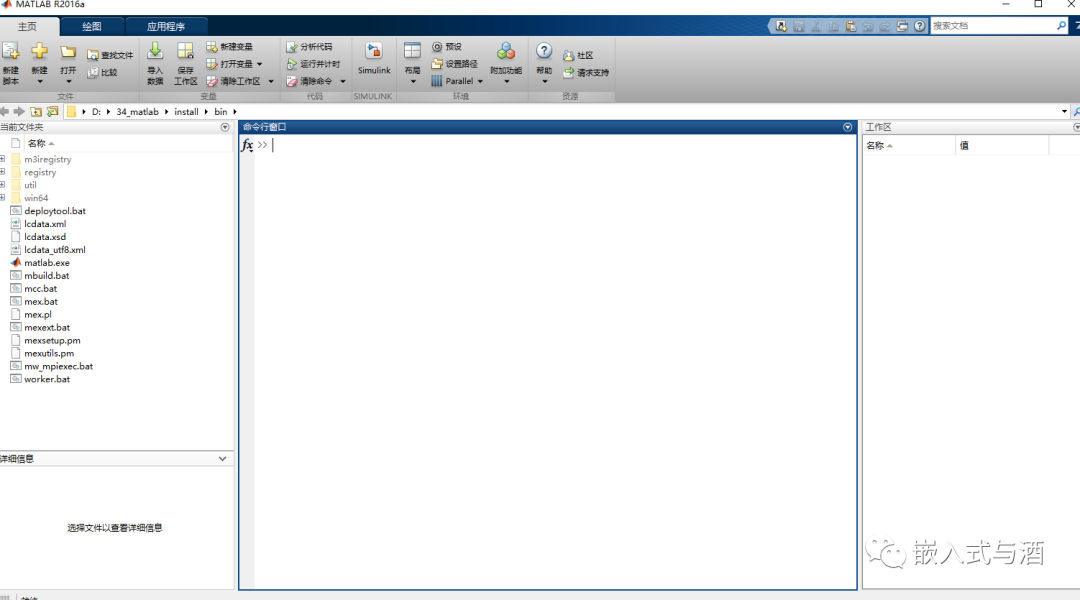This screenshot has height=600, width=1080.
Task: Expand the 布局 dropdown arrow
Action: point(413,82)
